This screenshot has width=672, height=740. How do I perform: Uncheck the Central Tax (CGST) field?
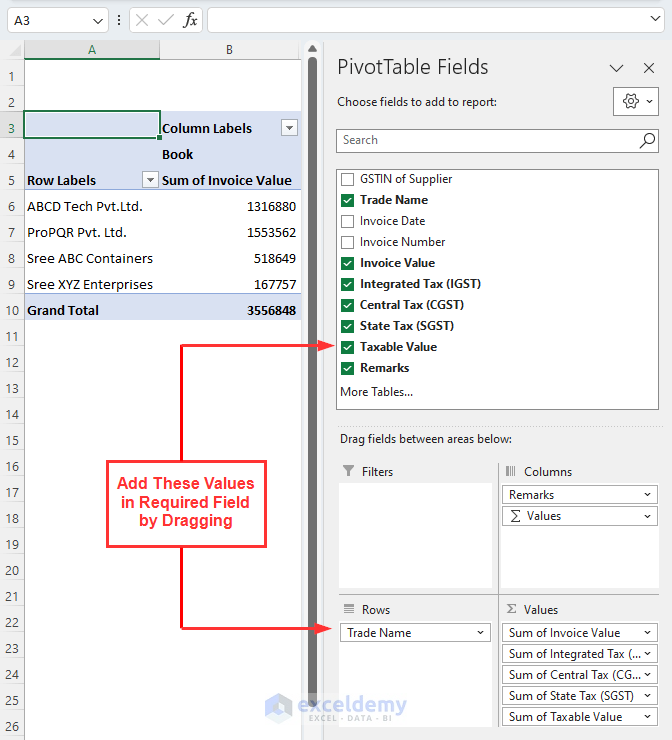tap(347, 305)
